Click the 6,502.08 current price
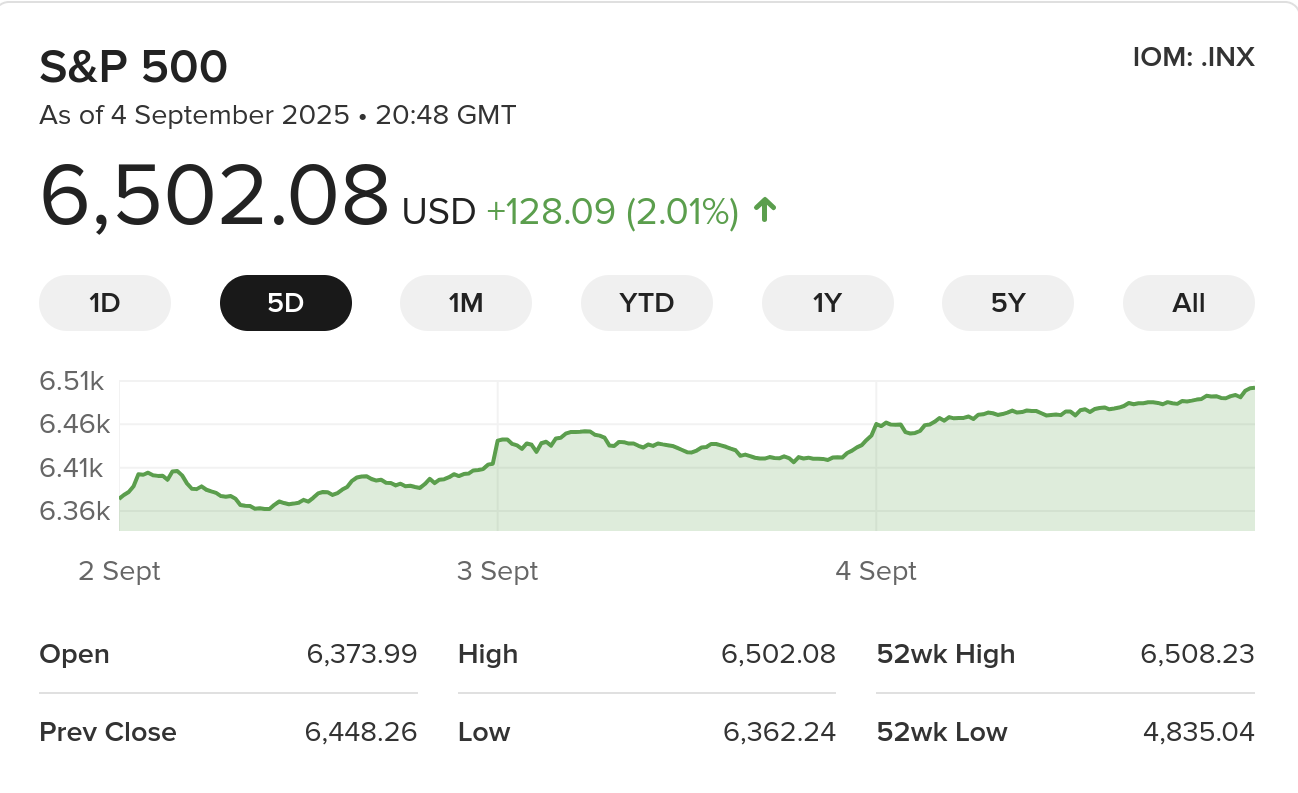Screen dimensions: 1298x793 click(214, 196)
